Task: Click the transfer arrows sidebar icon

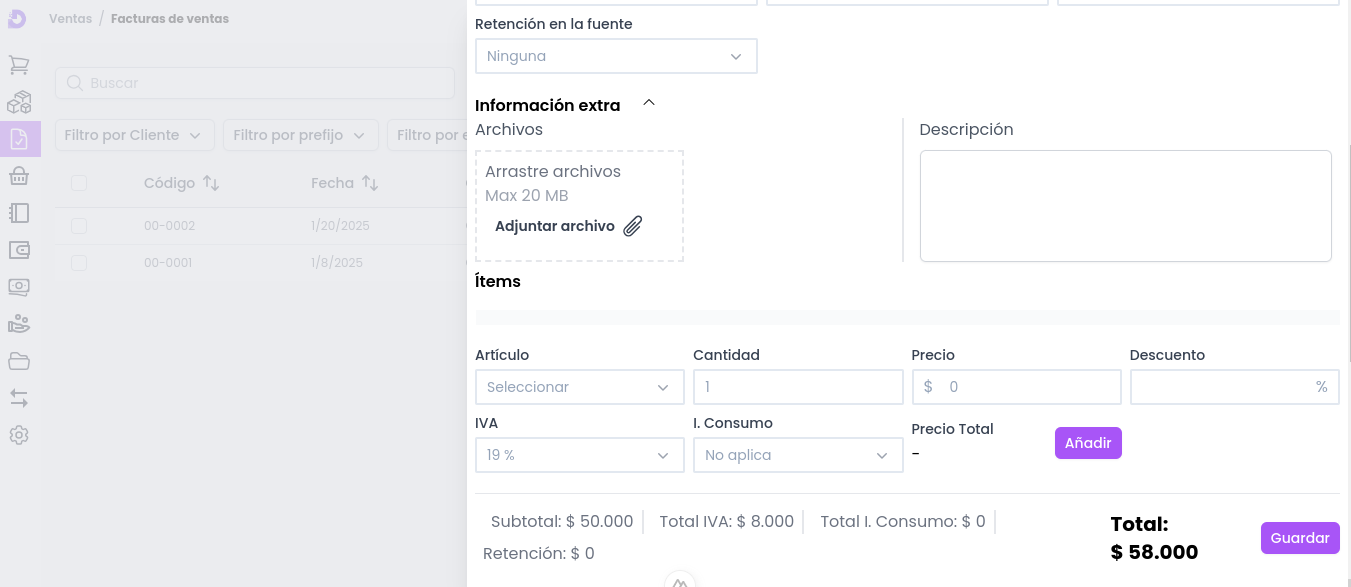Action: click(x=19, y=398)
